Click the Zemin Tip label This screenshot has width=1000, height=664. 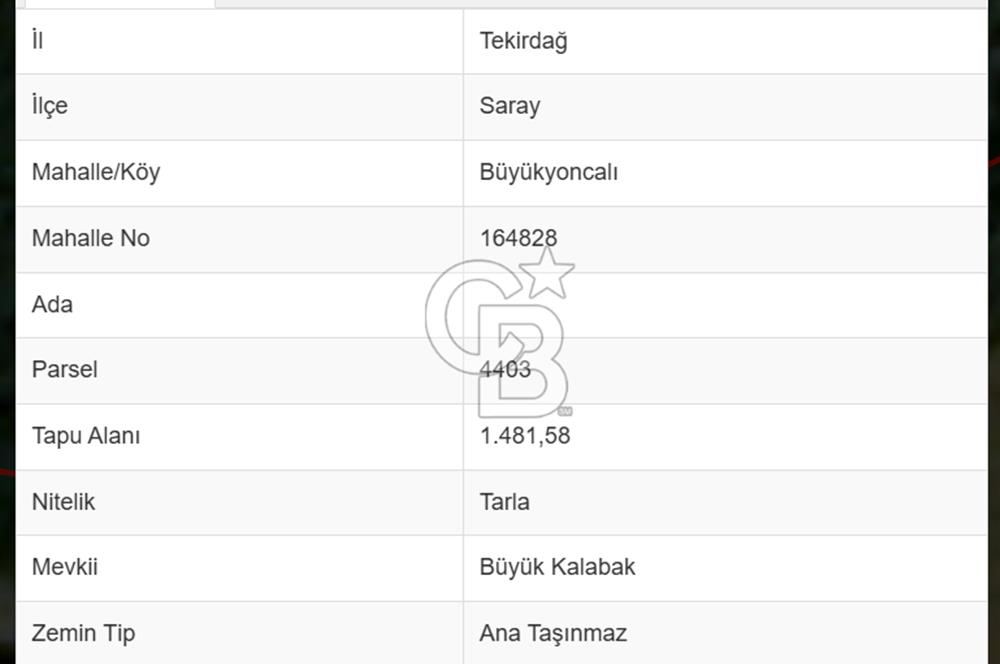83,633
